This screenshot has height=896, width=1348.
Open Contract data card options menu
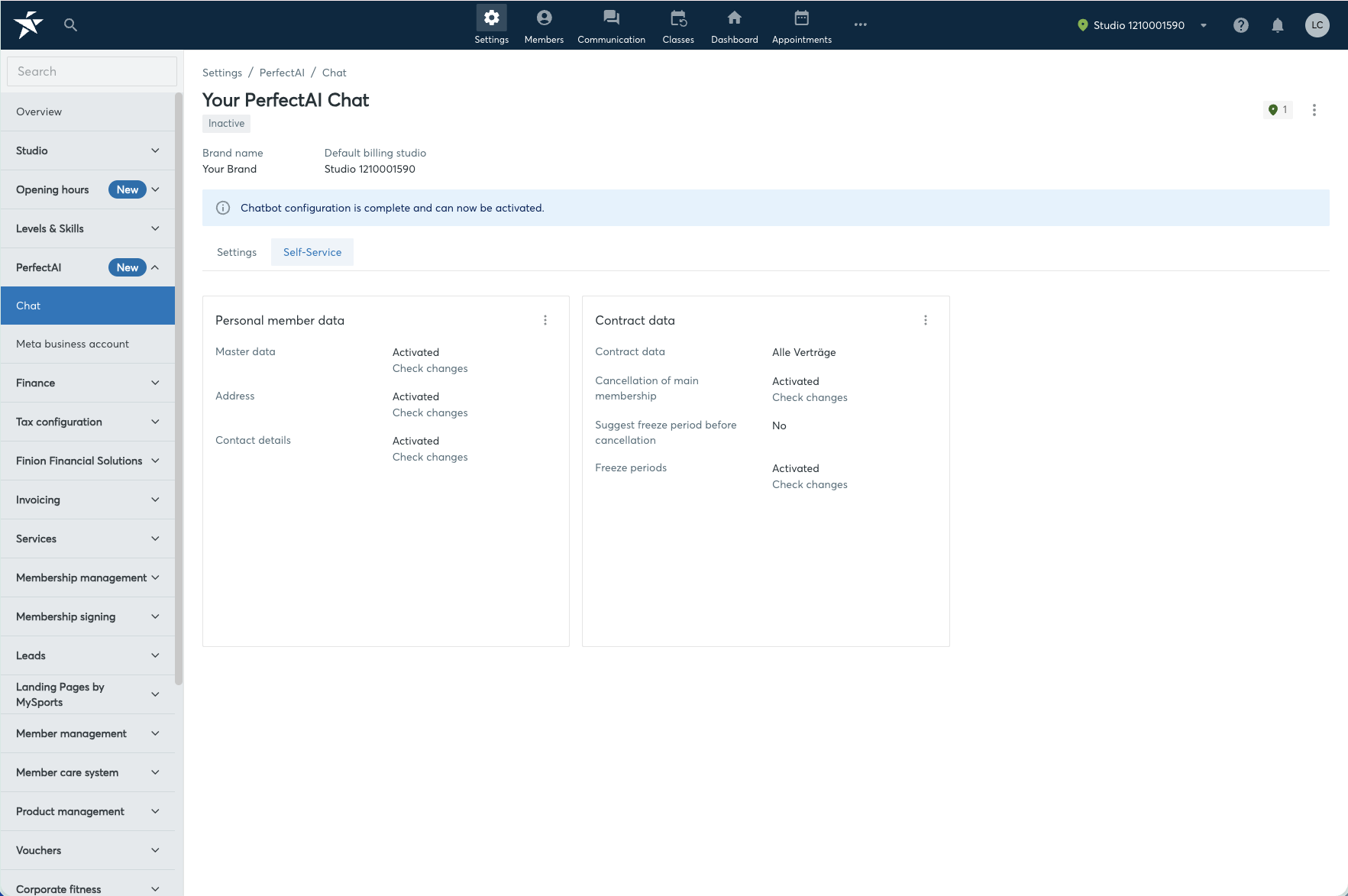pyautogui.click(x=926, y=320)
